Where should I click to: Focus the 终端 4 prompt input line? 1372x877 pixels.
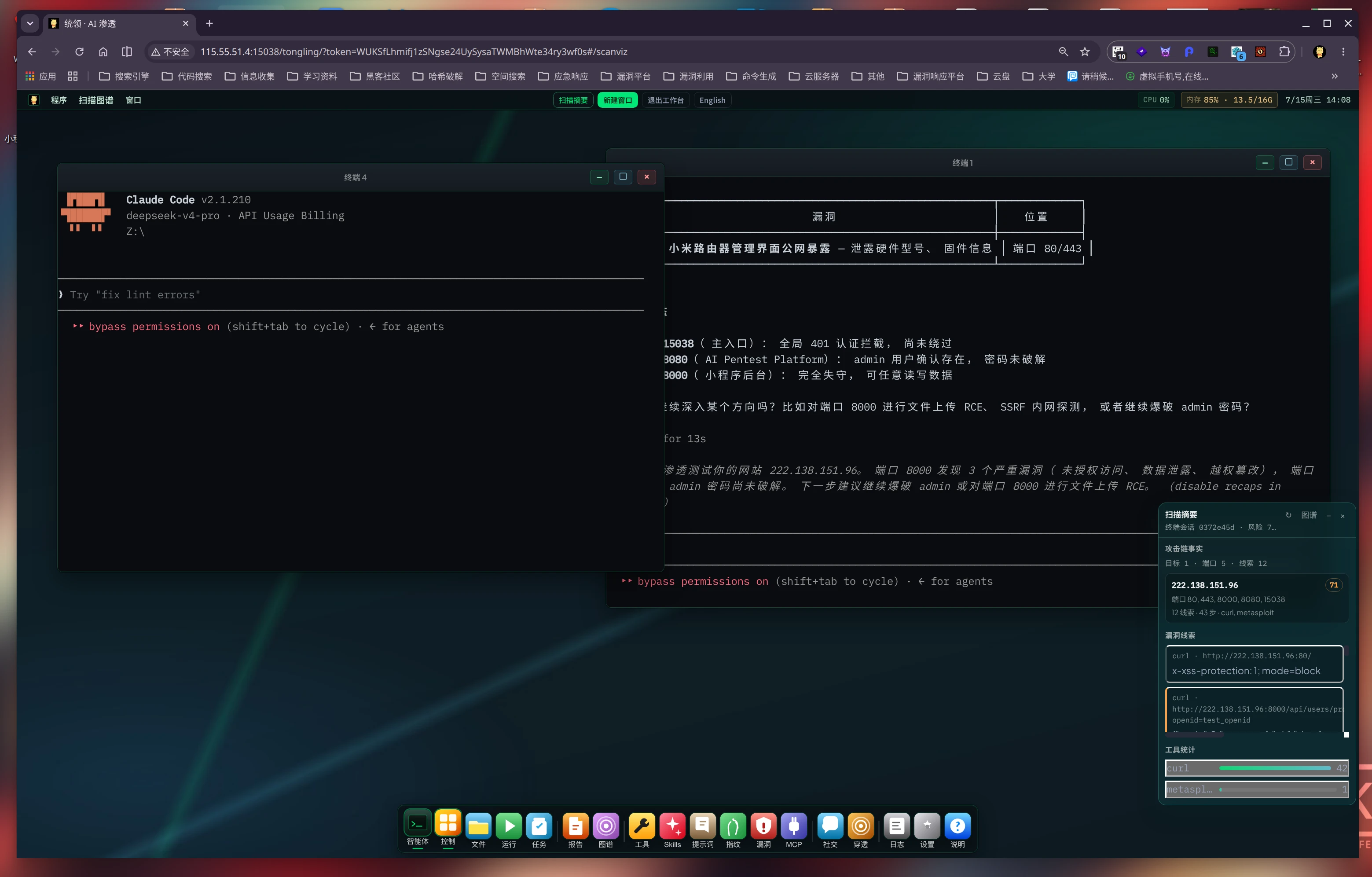350,295
